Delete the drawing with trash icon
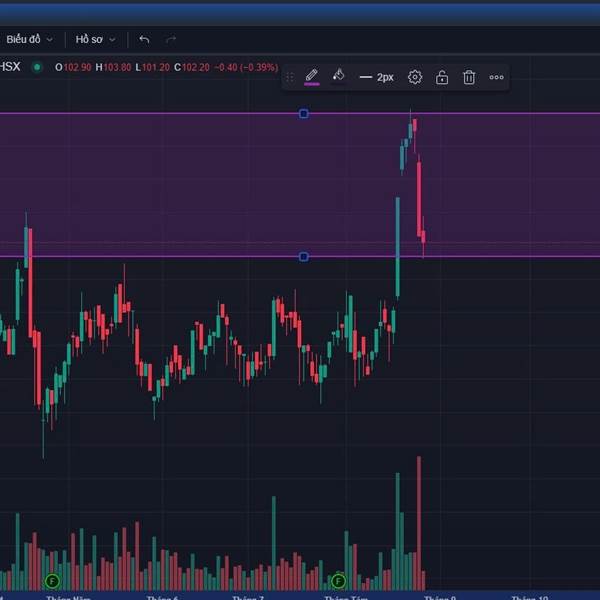 469,77
